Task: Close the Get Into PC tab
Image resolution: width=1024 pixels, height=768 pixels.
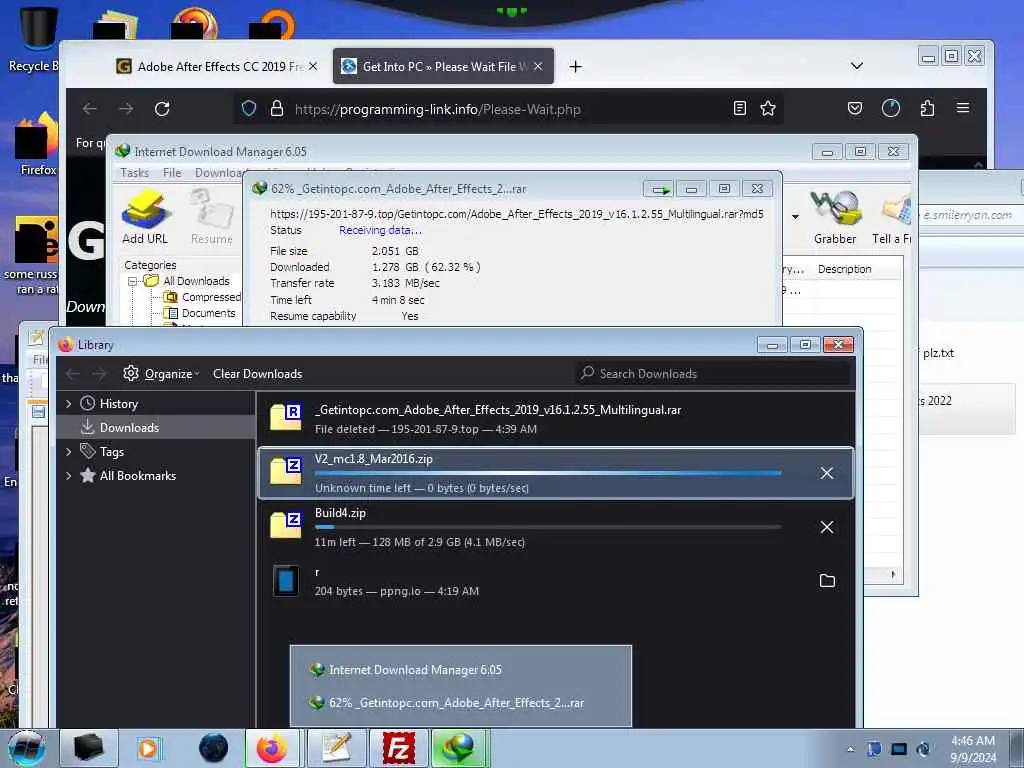Action: click(x=538, y=67)
